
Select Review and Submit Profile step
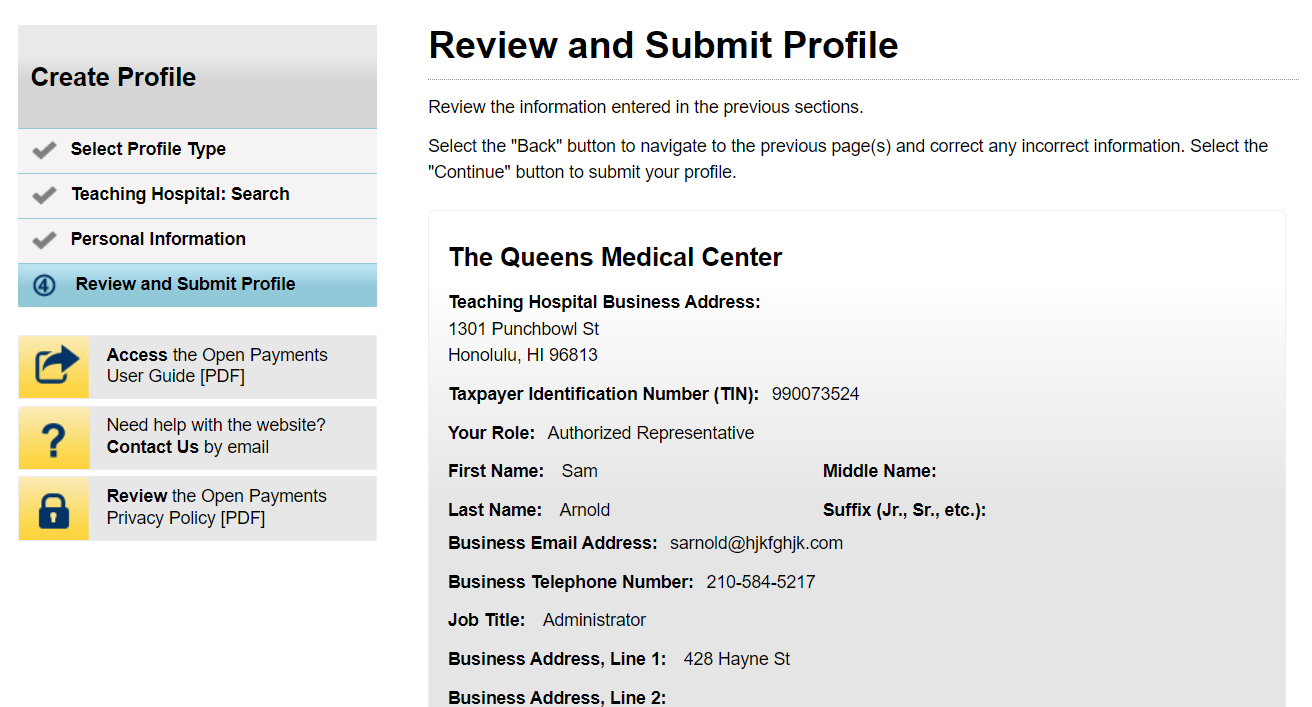point(185,285)
